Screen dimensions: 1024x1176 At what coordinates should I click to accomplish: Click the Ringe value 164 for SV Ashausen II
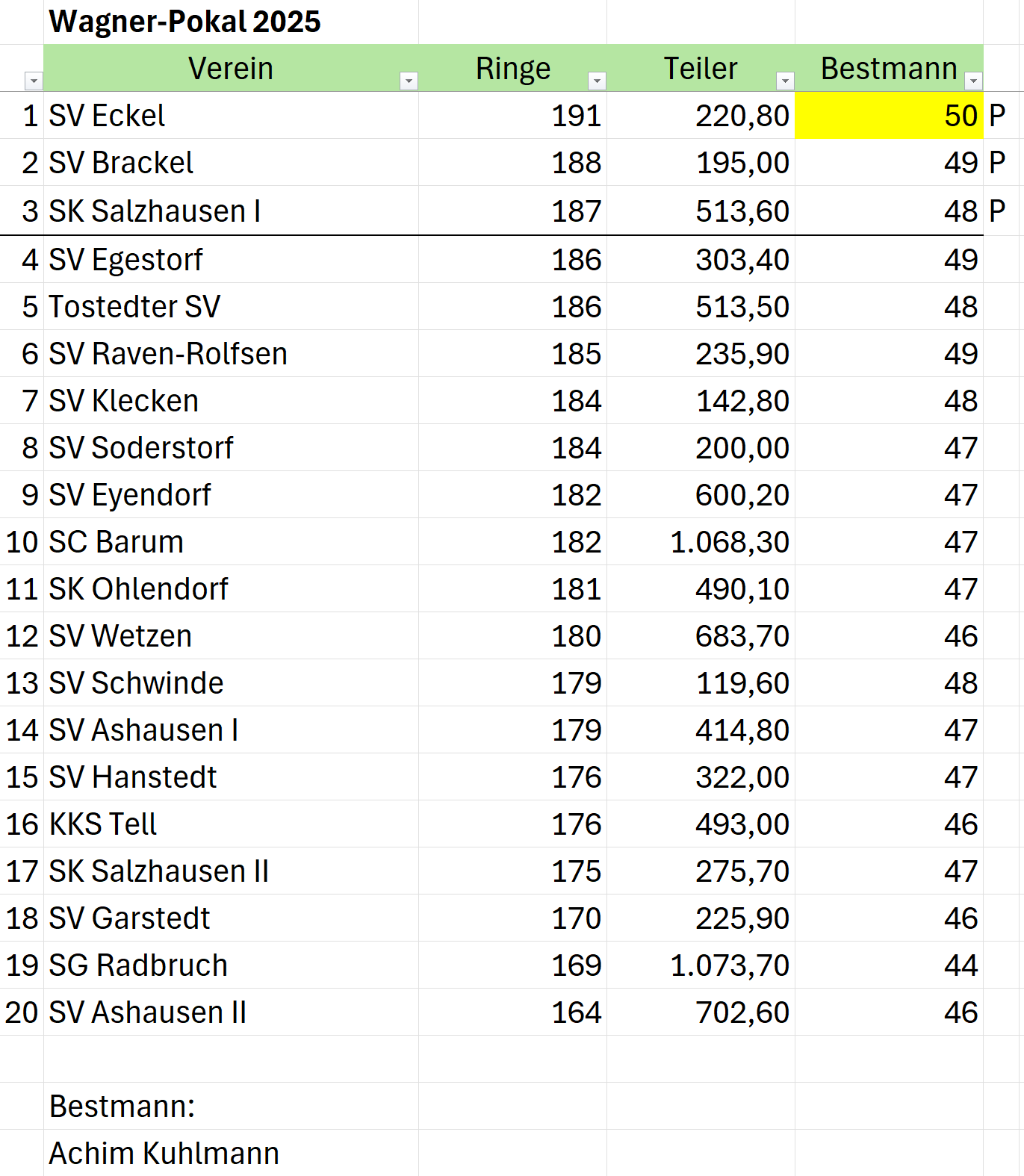pos(576,1012)
